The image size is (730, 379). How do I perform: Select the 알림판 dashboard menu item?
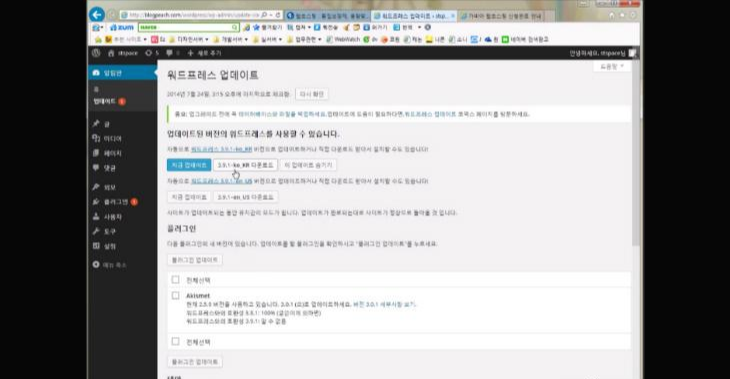coord(122,73)
